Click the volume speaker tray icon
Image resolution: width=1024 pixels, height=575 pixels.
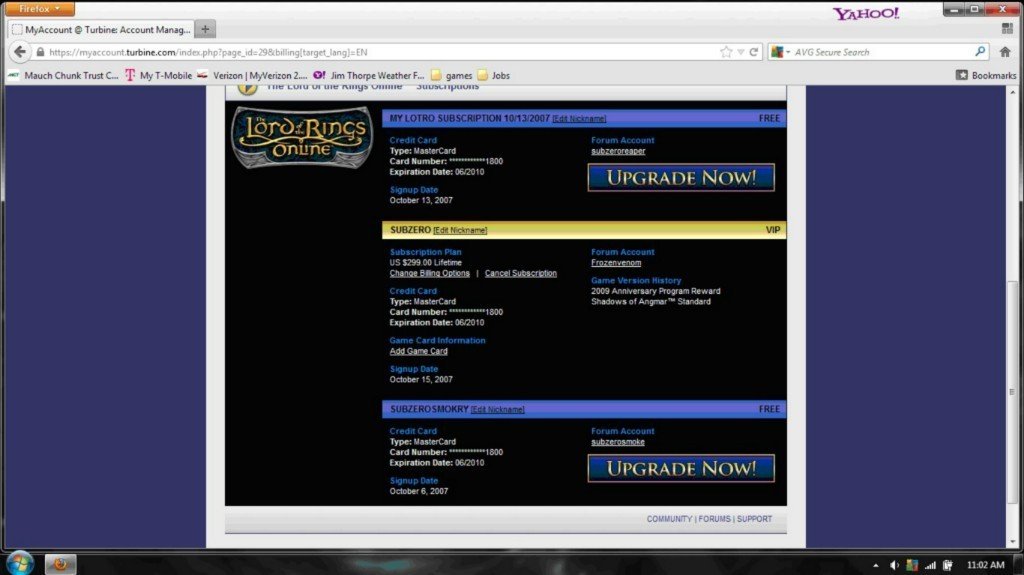click(x=894, y=565)
